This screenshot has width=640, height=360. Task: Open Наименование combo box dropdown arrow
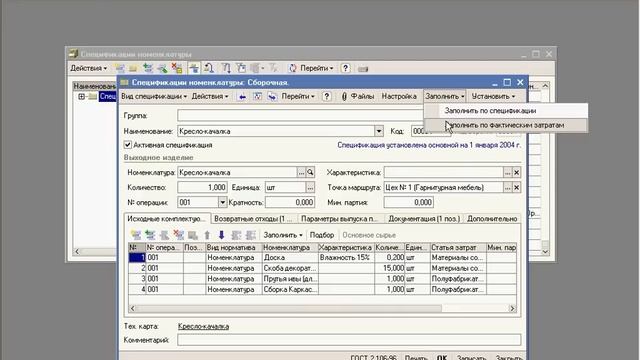[x=379, y=131]
